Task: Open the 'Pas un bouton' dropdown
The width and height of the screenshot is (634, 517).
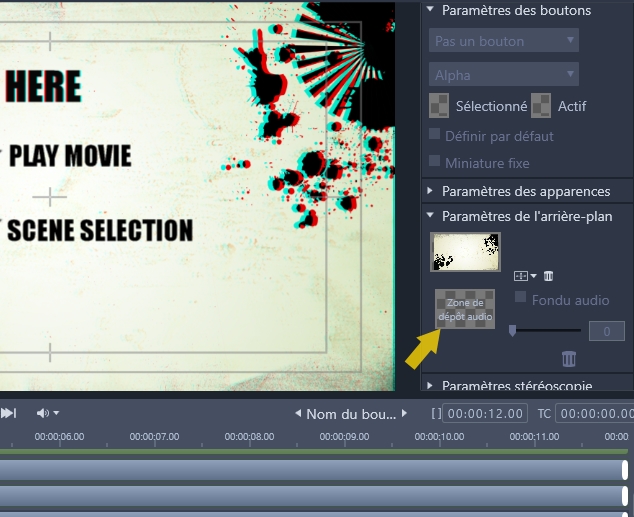Action: (504, 40)
